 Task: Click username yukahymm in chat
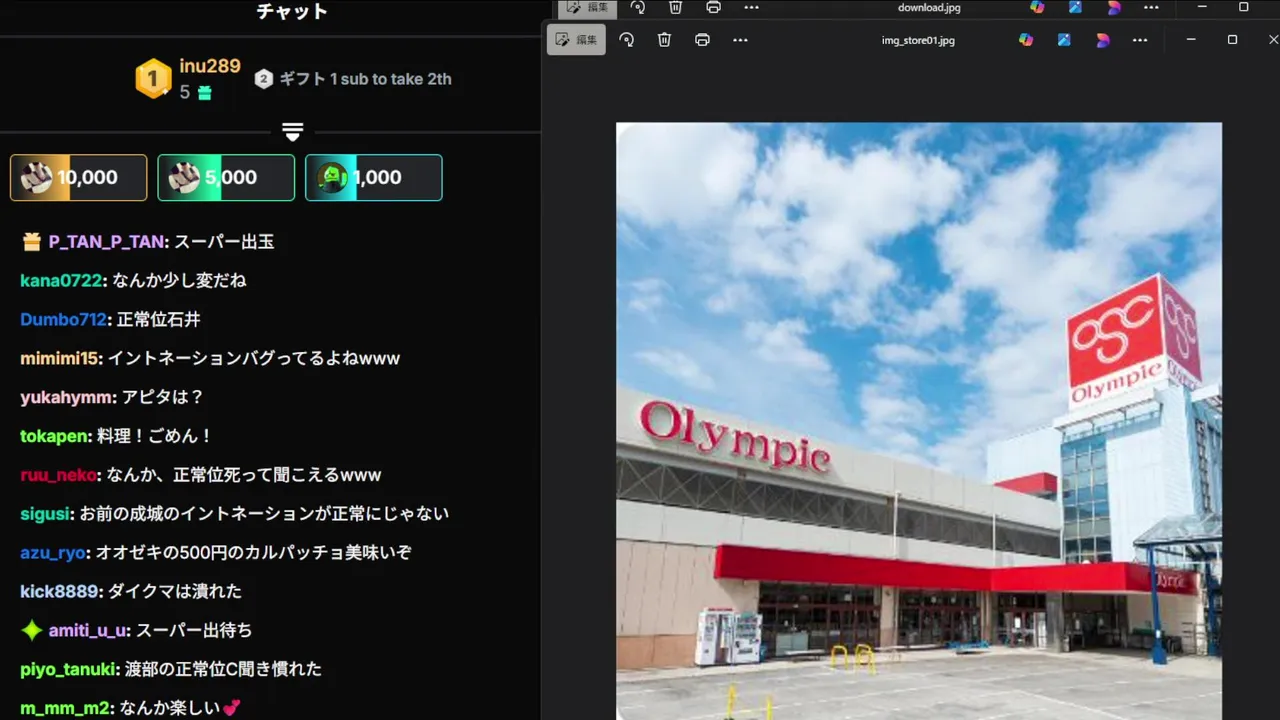click(66, 397)
